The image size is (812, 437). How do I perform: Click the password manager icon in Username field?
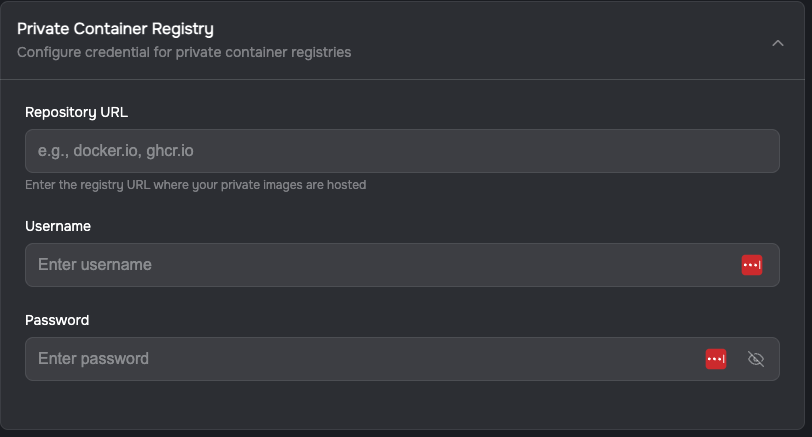click(x=751, y=265)
